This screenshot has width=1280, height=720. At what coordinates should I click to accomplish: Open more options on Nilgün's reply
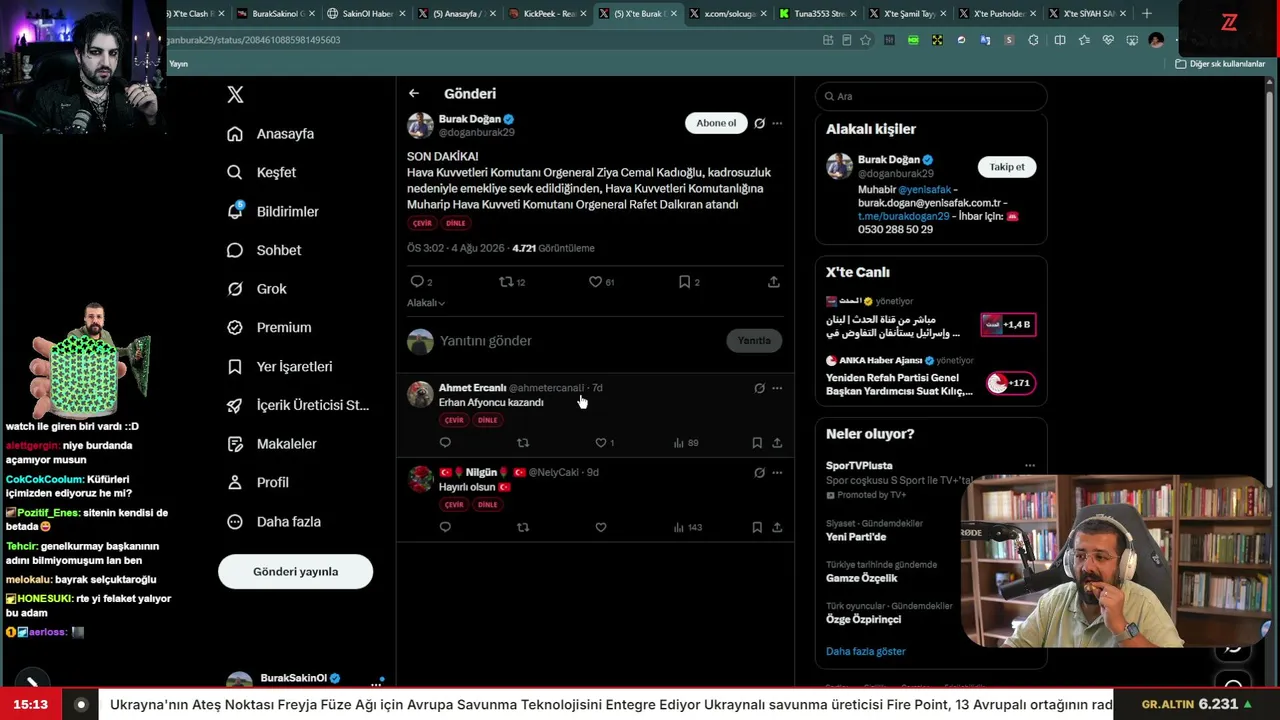[x=777, y=473]
